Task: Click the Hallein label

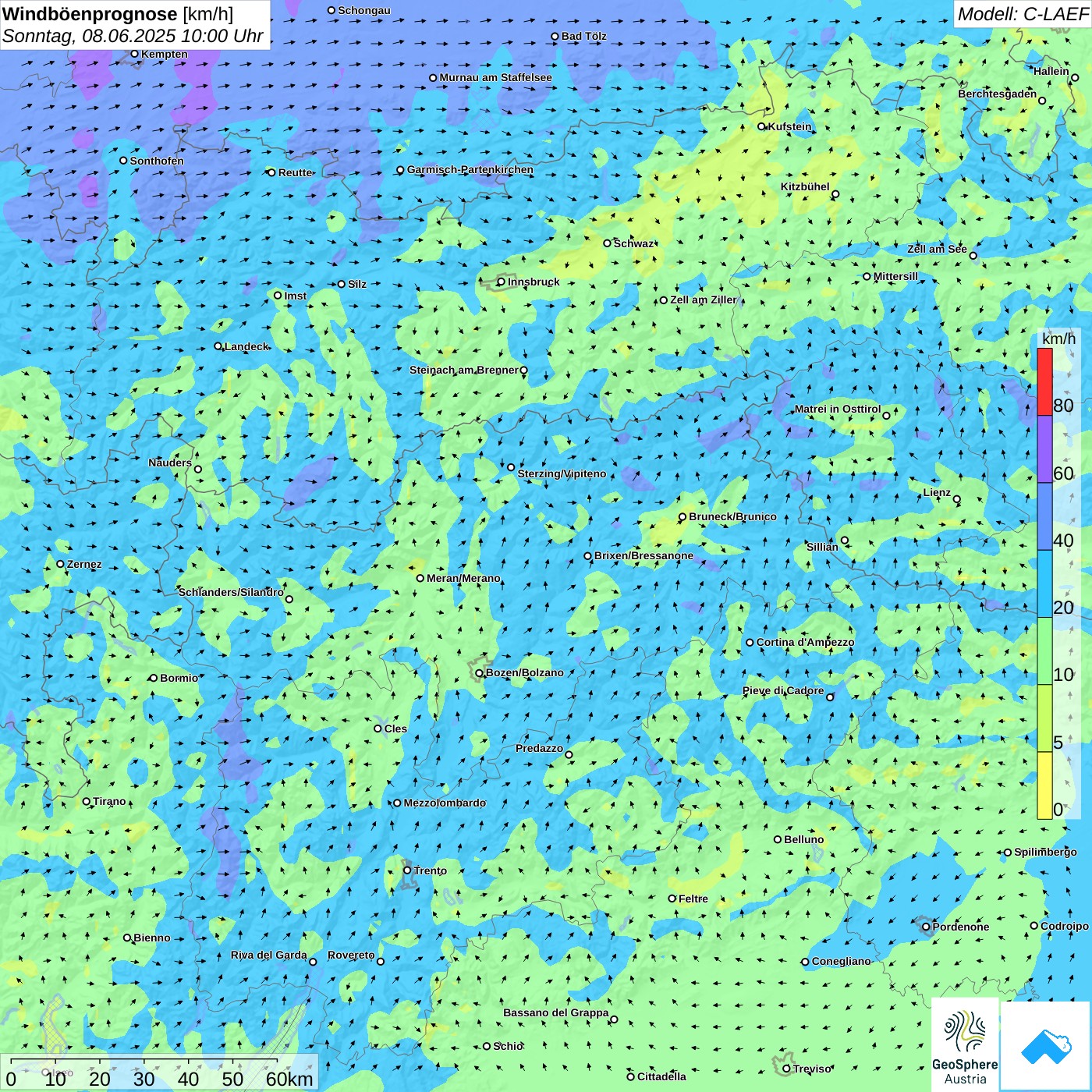Action: tap(1051, 71)
